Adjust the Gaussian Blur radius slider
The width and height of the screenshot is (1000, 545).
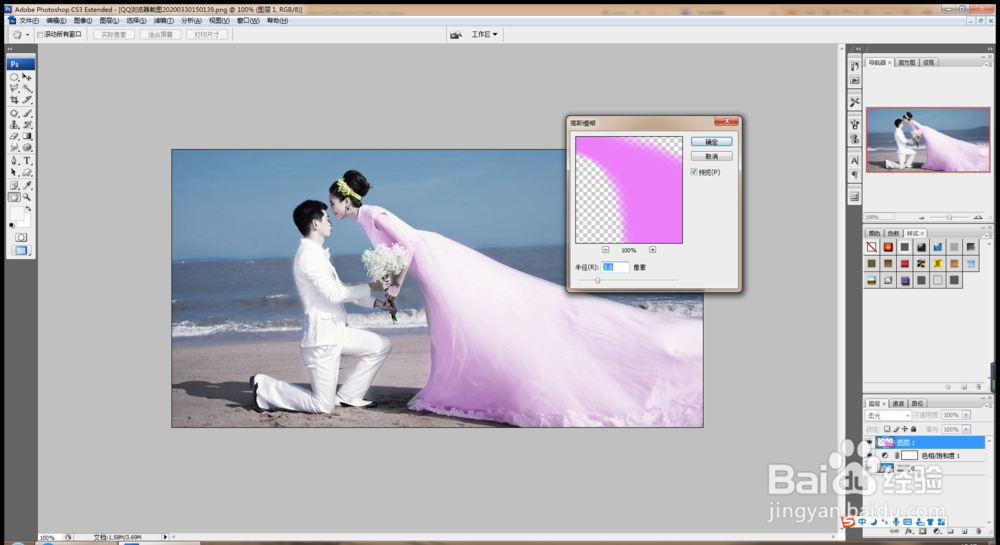(598, 280)
